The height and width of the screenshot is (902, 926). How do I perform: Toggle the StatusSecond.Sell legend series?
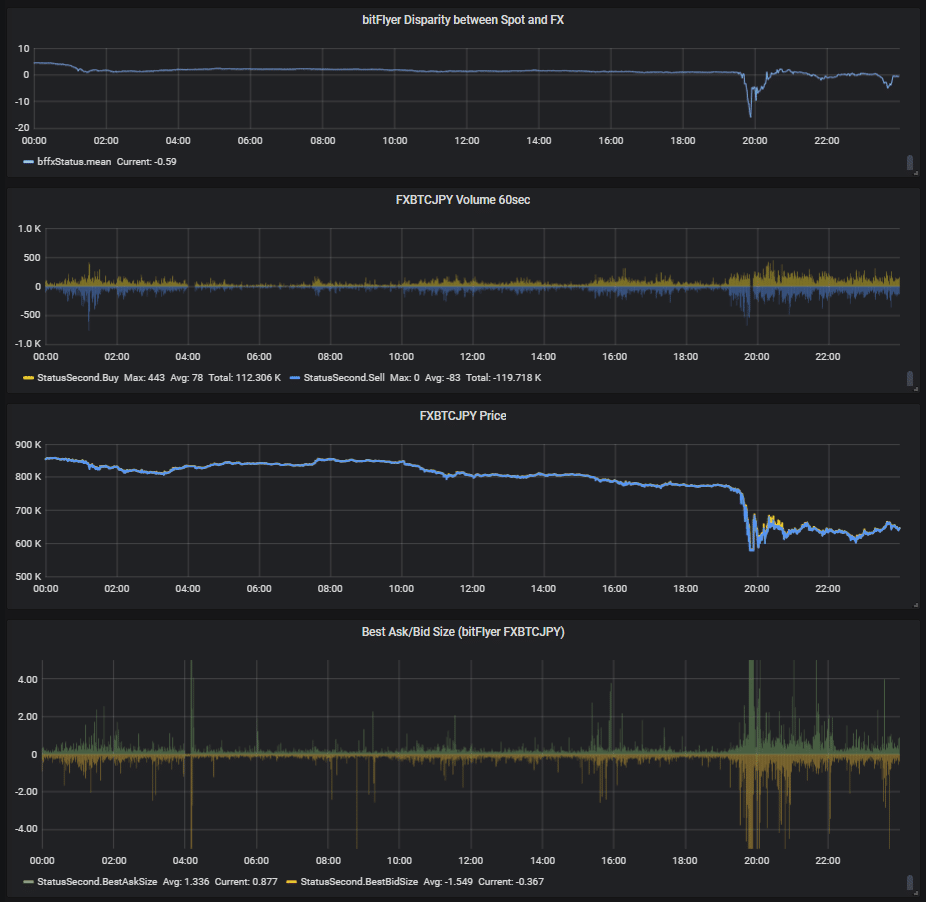coord(344,378)
